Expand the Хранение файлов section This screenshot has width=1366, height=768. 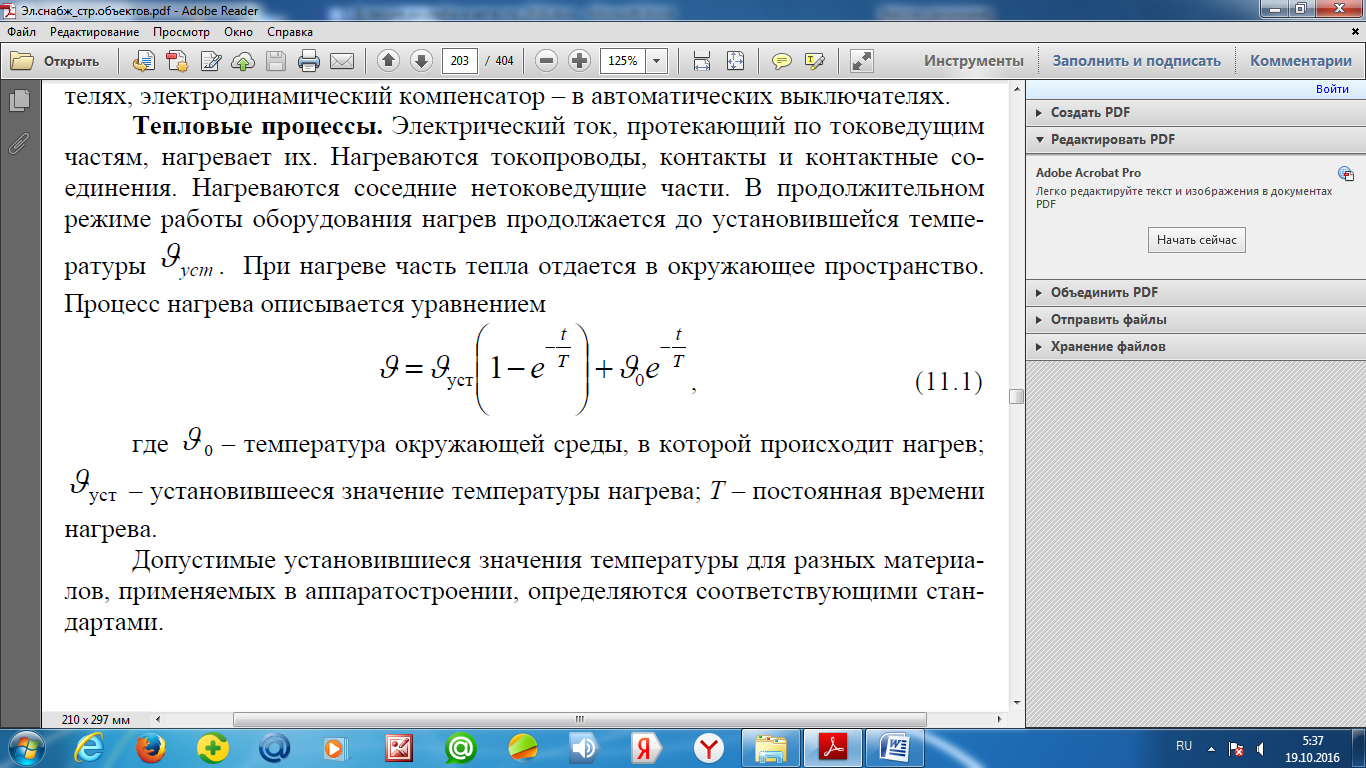pos(1195,347)
